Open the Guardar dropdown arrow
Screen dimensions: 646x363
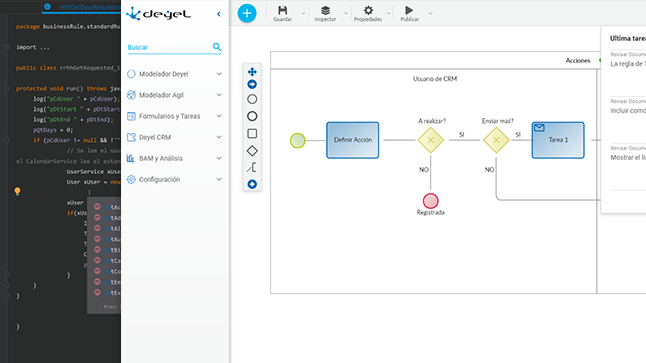(303, 13)
